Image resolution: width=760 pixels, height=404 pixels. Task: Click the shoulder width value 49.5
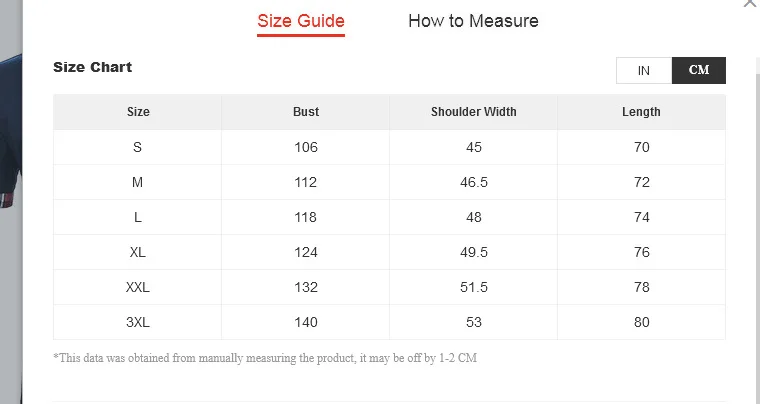tap(474, 252)
